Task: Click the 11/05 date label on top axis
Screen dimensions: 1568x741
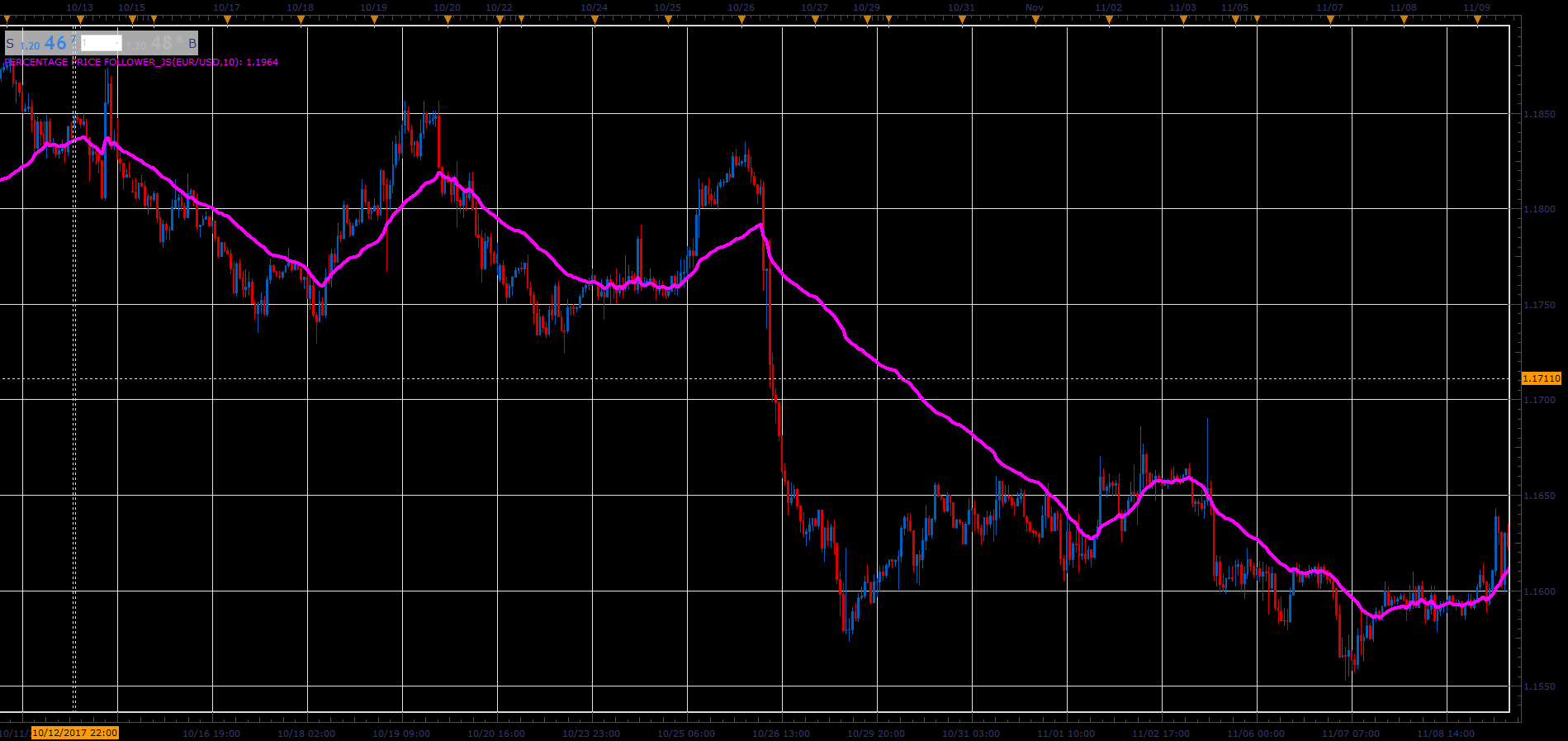Action: (x=1234, y=7)
